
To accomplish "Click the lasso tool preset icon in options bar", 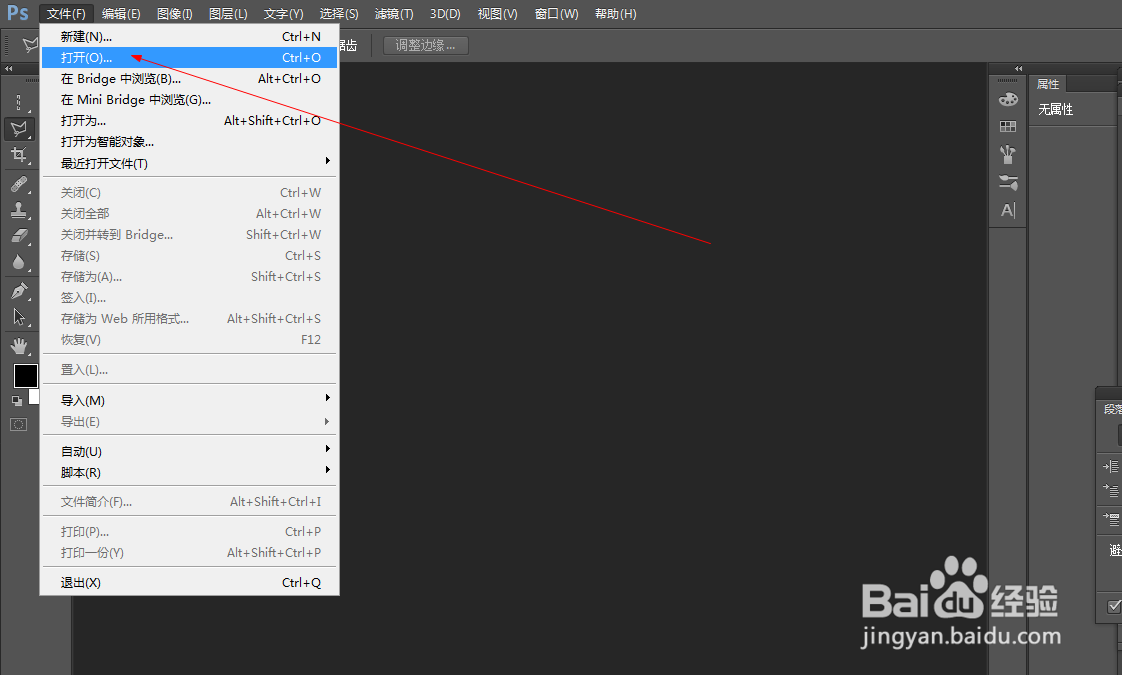I will 29,45.
